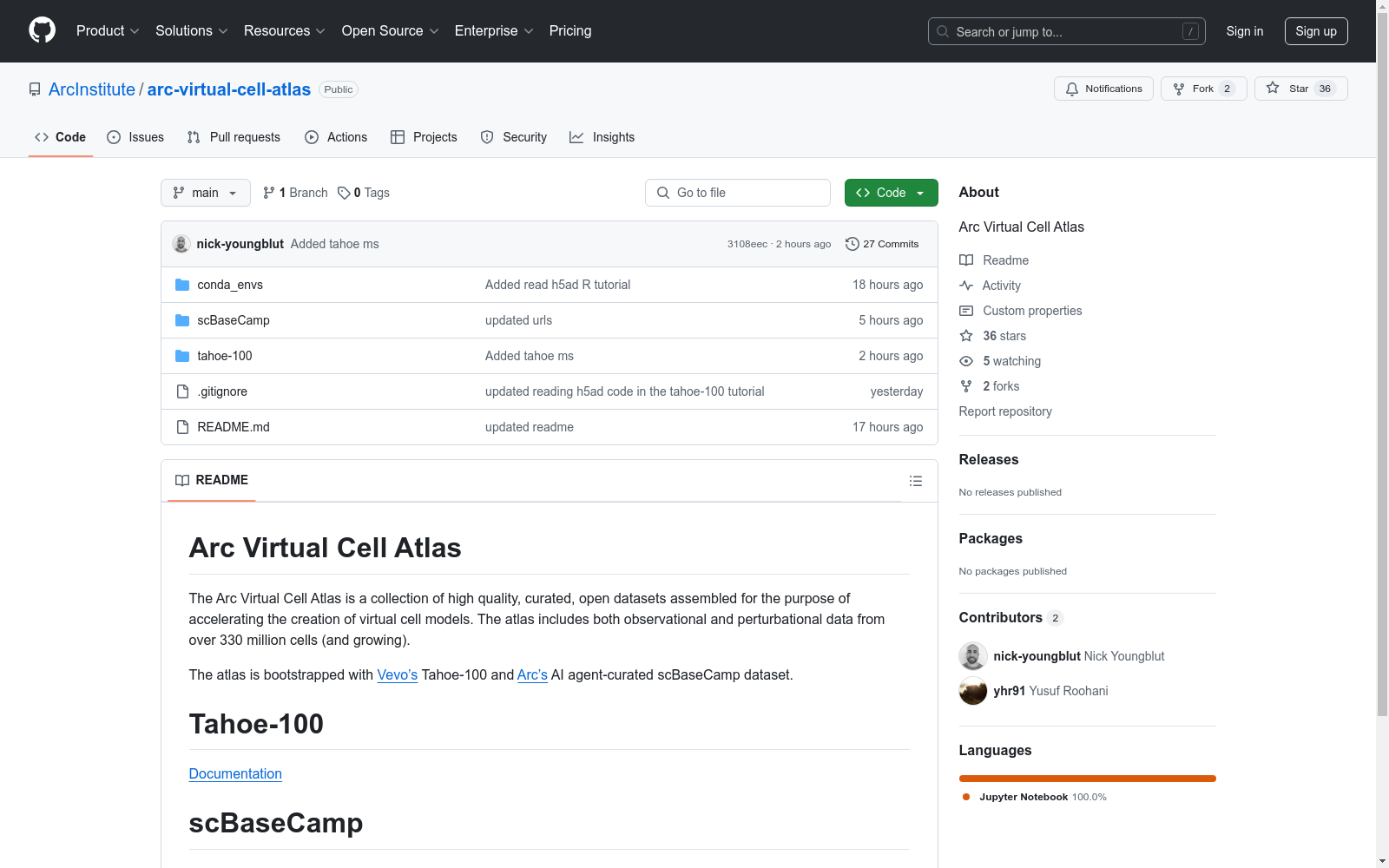
Task: Switch to the Issues tab
Action: pos(135,137)
